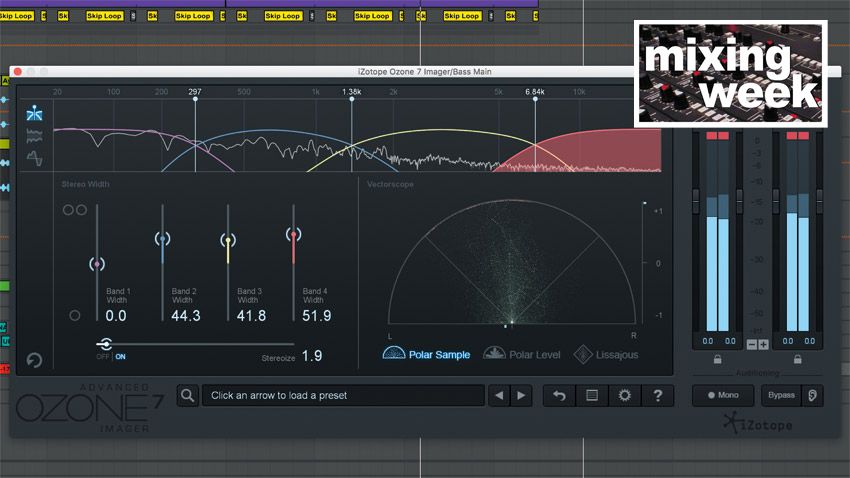Close the Ozone 7 Imager plugin window
This screenshot has height=478, width=850.
[17, 72]
